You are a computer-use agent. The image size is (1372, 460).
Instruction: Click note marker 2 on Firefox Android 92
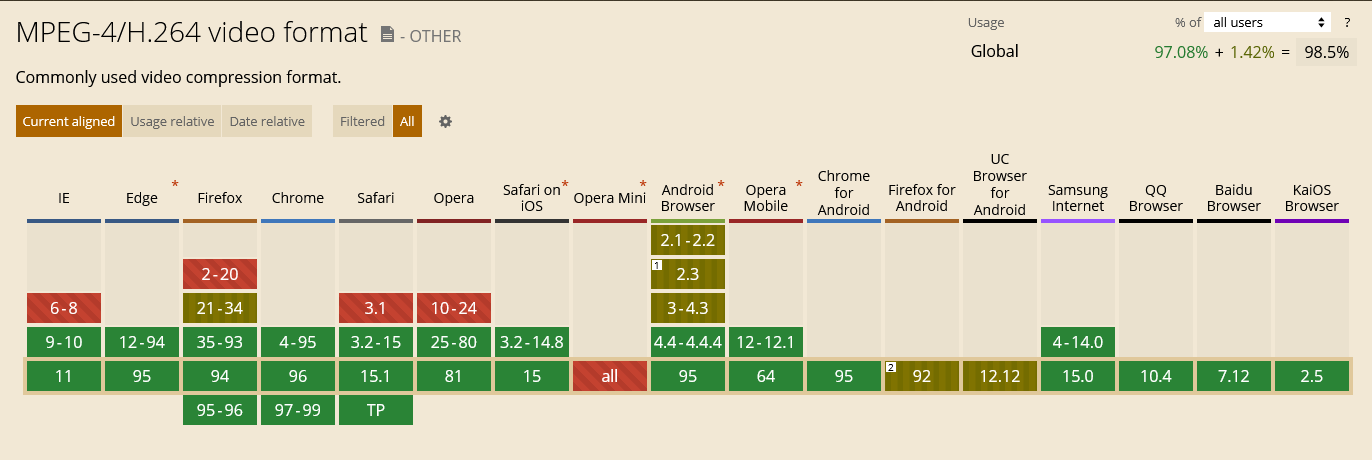[x=891, y=367]
